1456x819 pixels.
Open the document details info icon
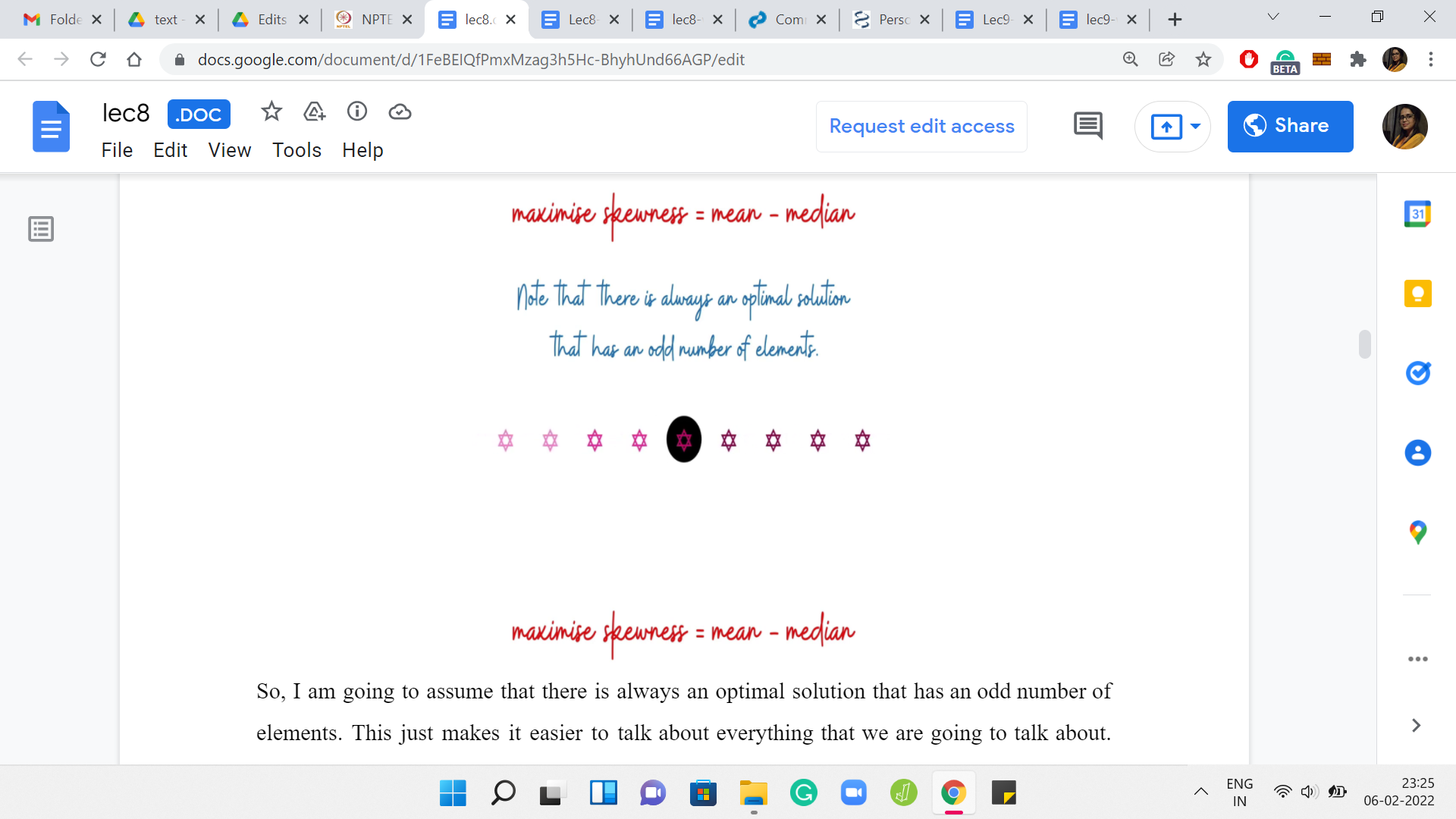pyautogui.click(x=357, y=112)
